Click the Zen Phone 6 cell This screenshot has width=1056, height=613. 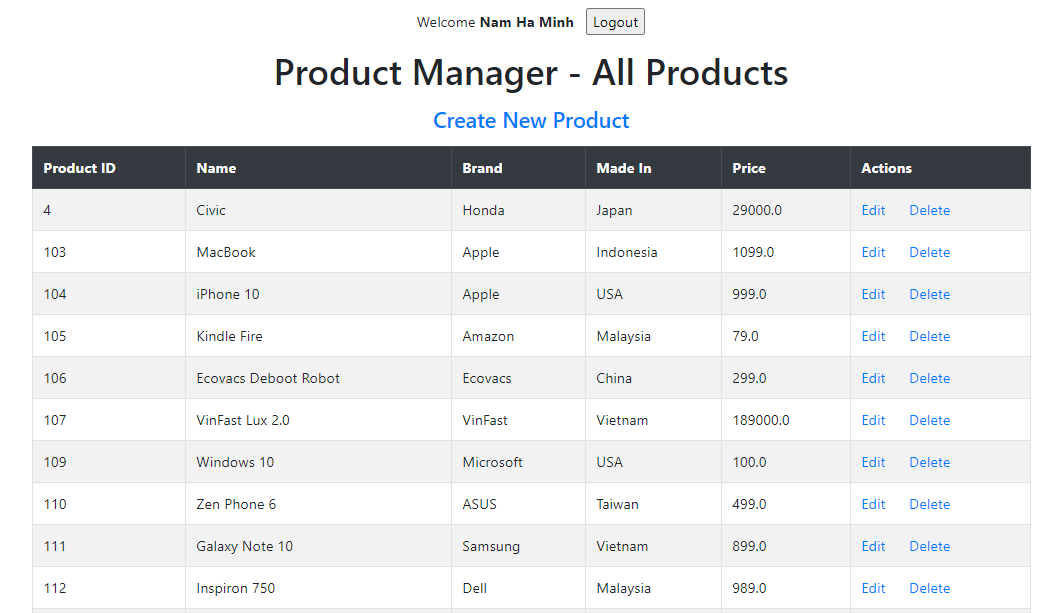point(318,504)
